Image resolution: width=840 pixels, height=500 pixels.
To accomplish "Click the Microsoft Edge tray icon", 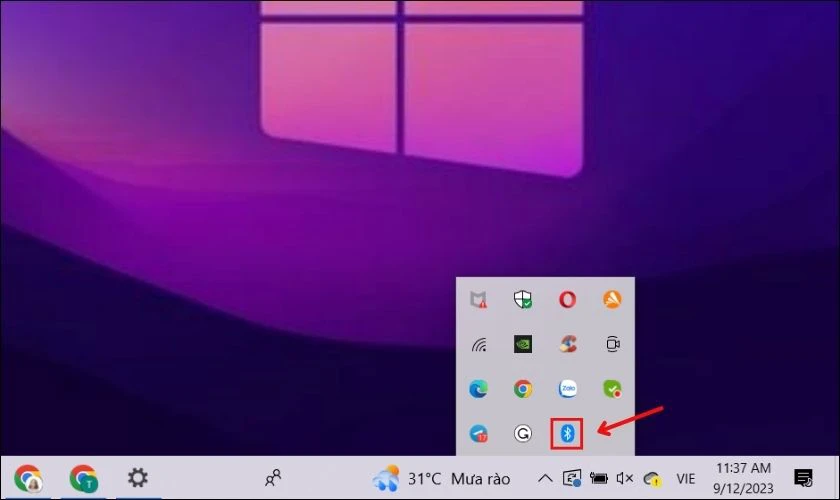I will (x=478, y=389).
